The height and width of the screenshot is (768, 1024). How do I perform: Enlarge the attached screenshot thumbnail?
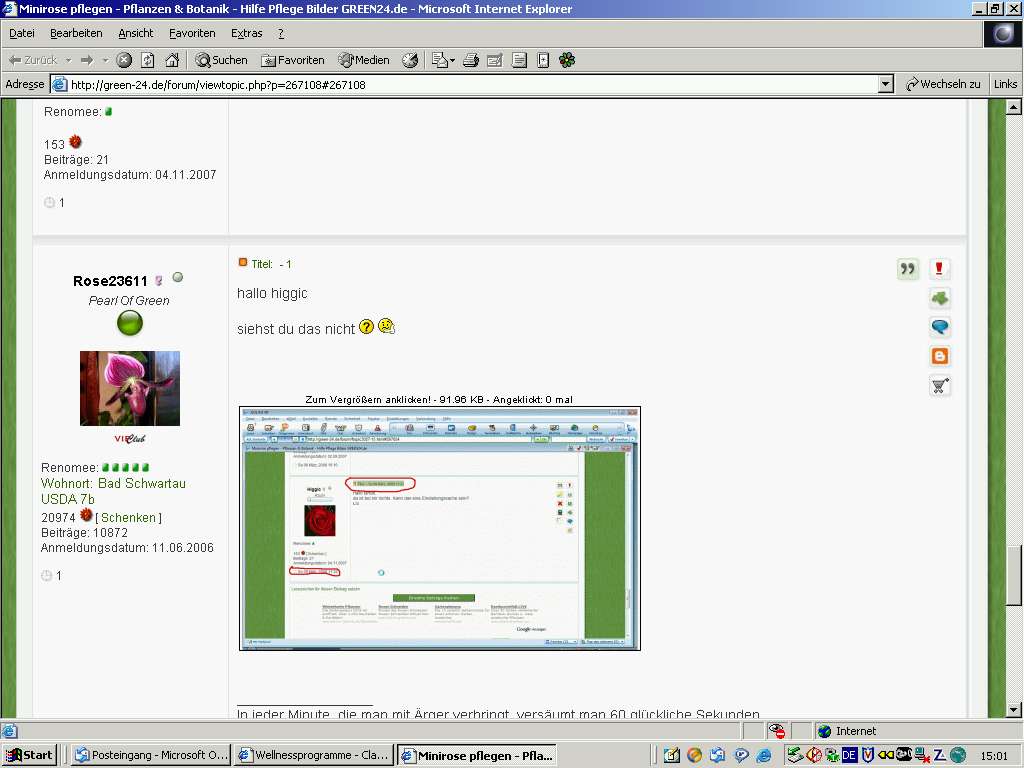pos(439,528)
